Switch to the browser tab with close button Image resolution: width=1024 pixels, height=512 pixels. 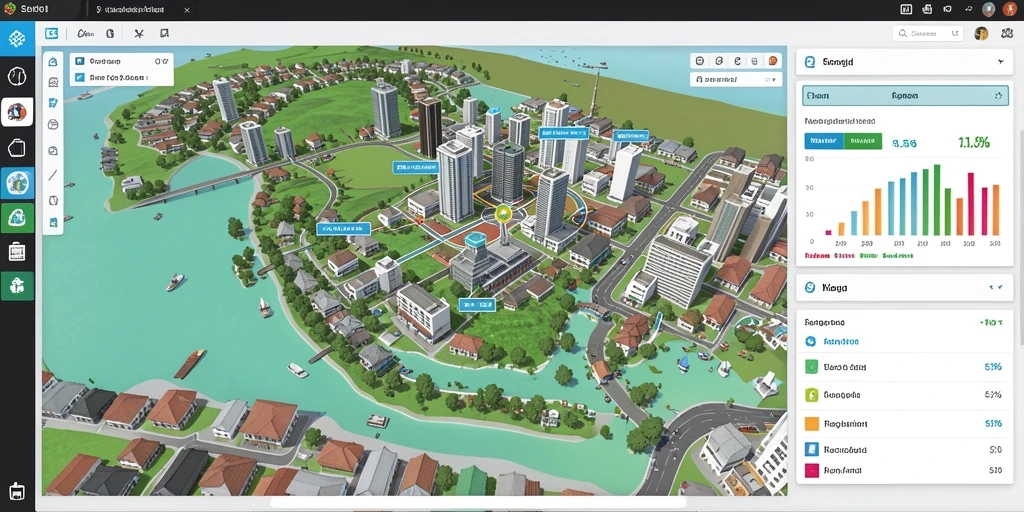(142, 10)
